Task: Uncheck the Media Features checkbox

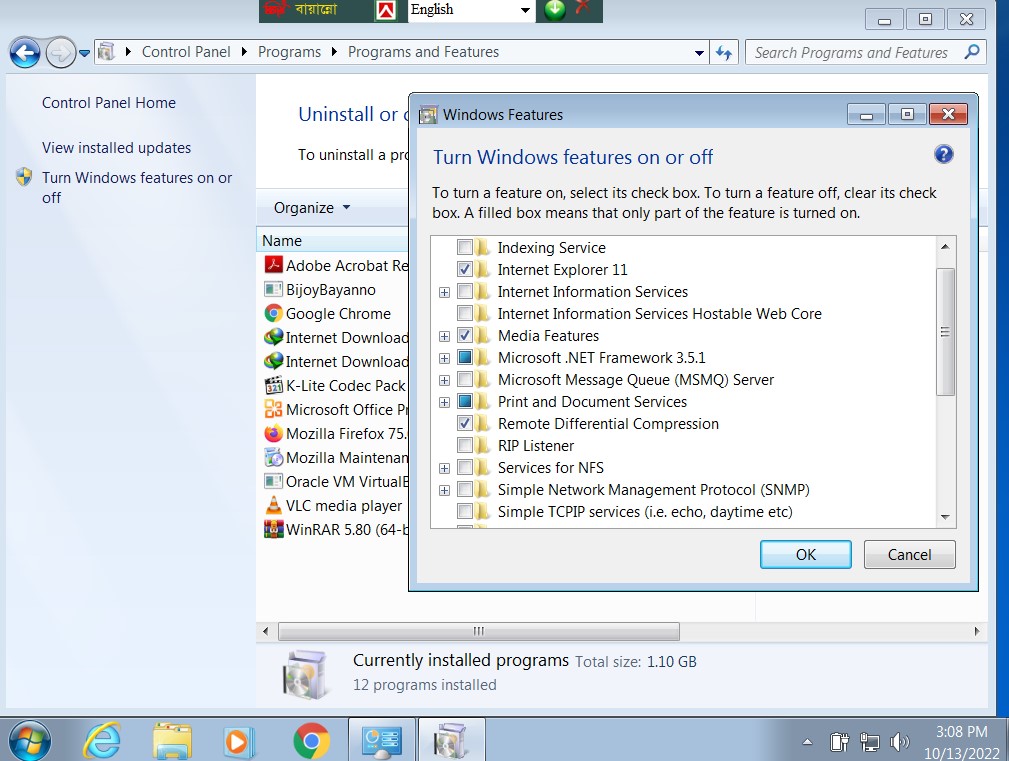Action: (465, 335)
